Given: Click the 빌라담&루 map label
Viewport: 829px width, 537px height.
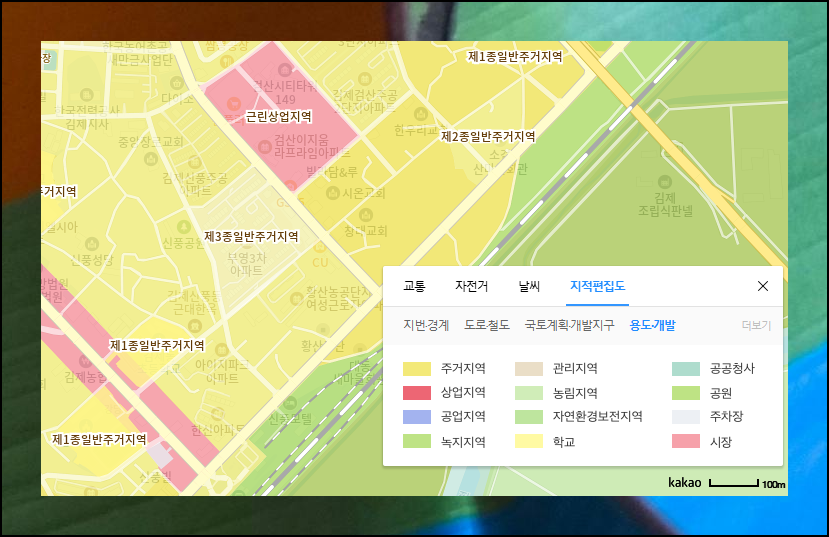Looking at the screenshot, I should (332, 171).
